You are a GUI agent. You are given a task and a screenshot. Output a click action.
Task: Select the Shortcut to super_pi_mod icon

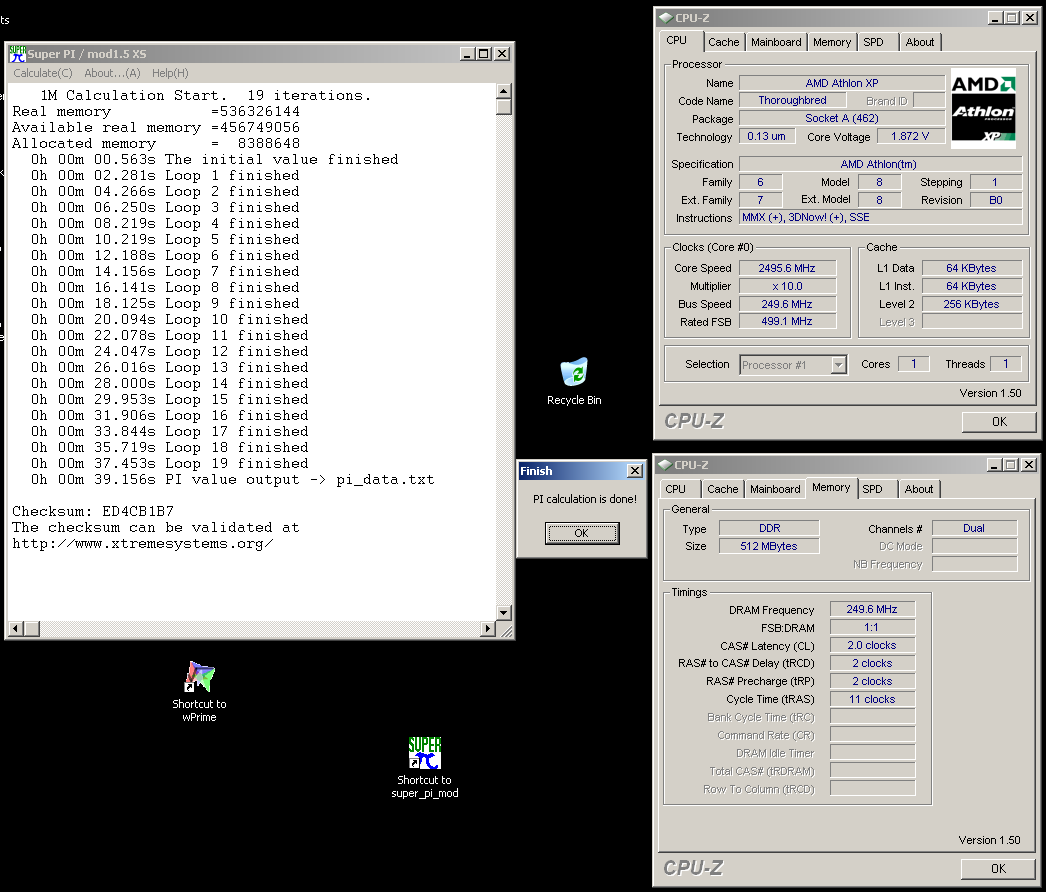pos(425,767)
